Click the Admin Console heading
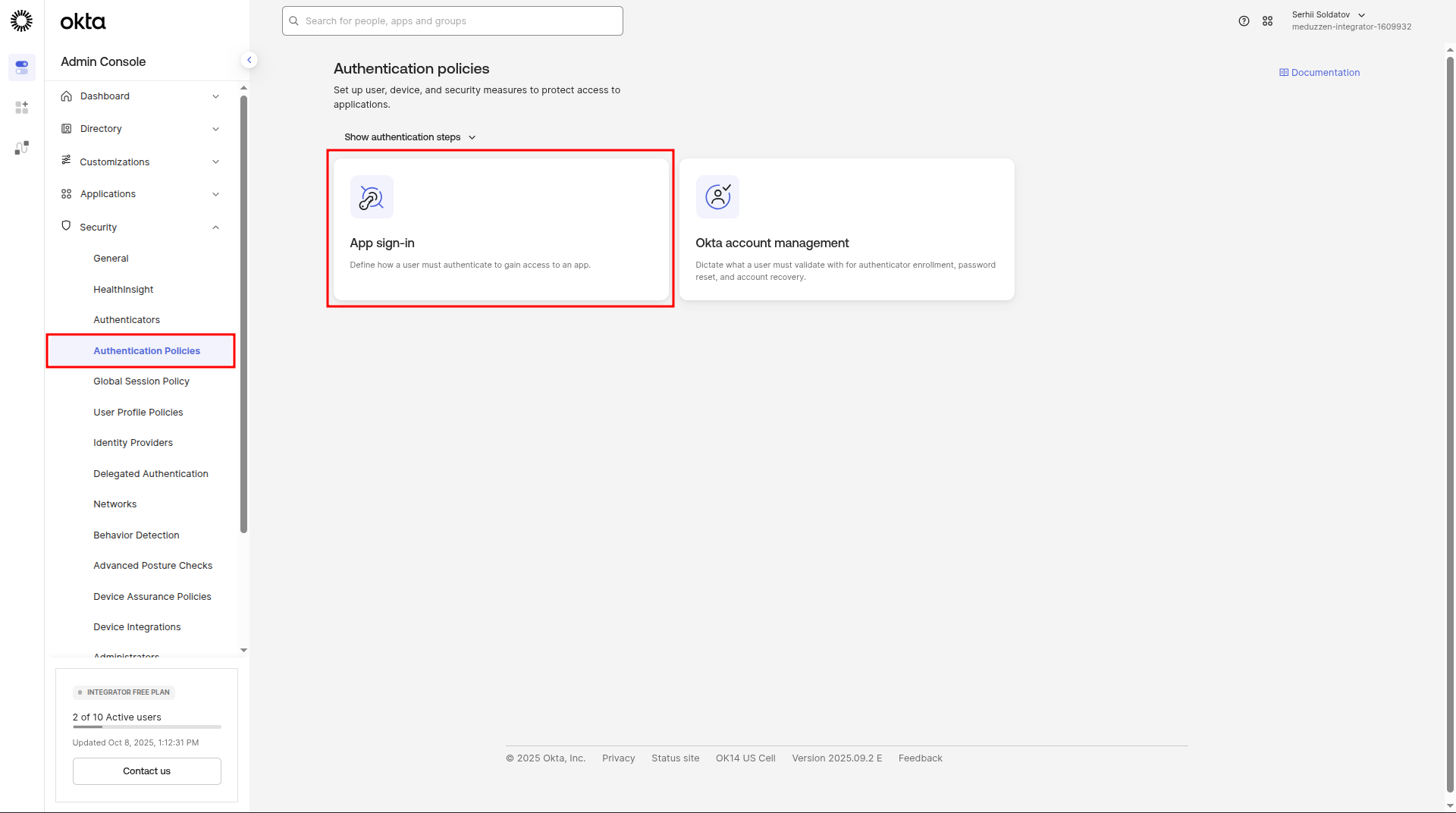This screenshot has height=813, width=1456. 103,62
